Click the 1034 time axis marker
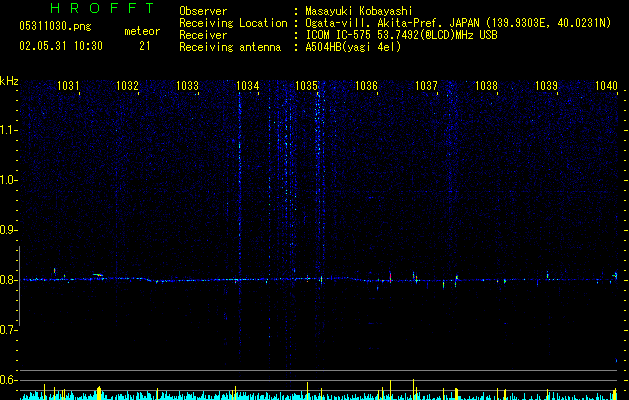The height and width of the screenshot is (400, 629). point(248,86)
